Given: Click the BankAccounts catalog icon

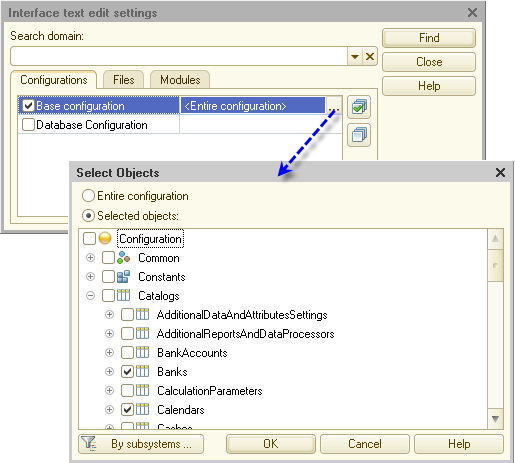Looking at the screenshot, I should pos(143,353).
